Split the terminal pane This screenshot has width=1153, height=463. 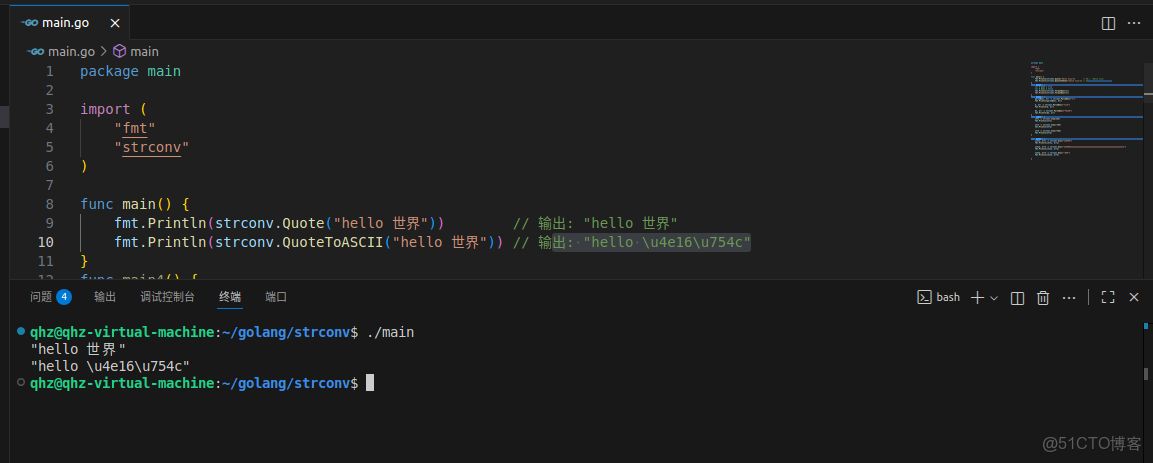1017,297
